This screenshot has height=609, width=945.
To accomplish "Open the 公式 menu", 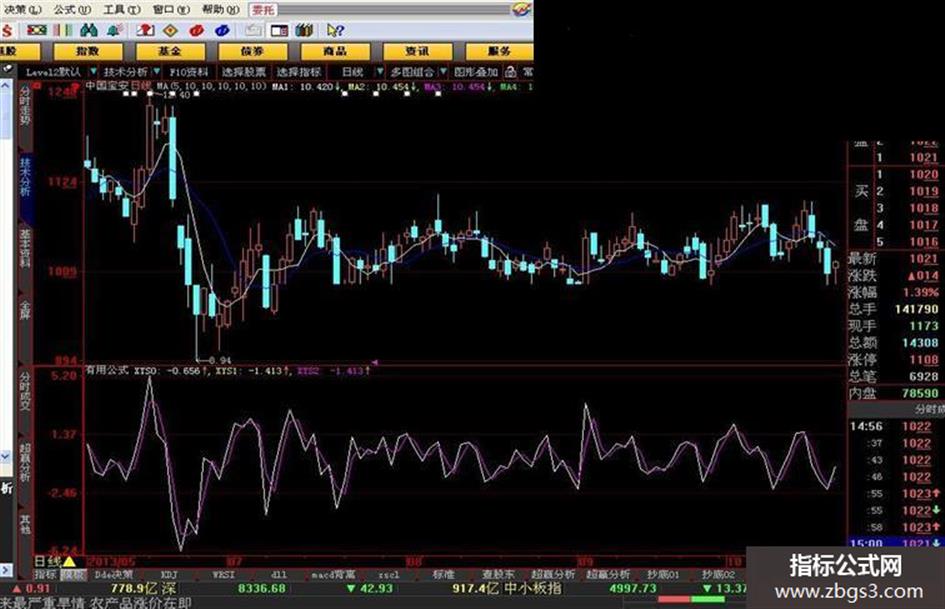I will [72, 9].
